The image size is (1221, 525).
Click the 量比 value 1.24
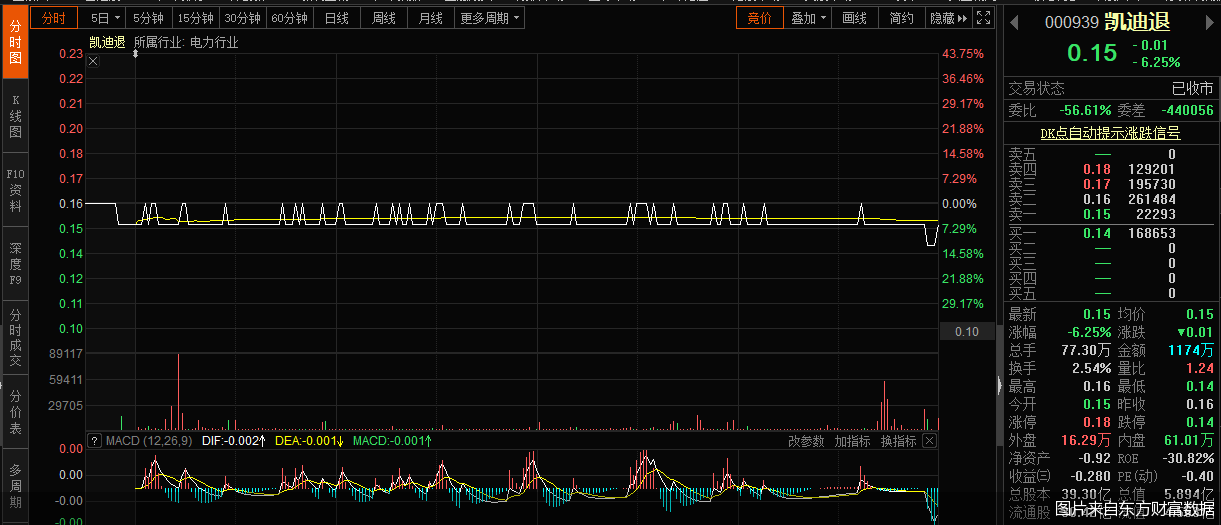click(x=1199, y=368)
